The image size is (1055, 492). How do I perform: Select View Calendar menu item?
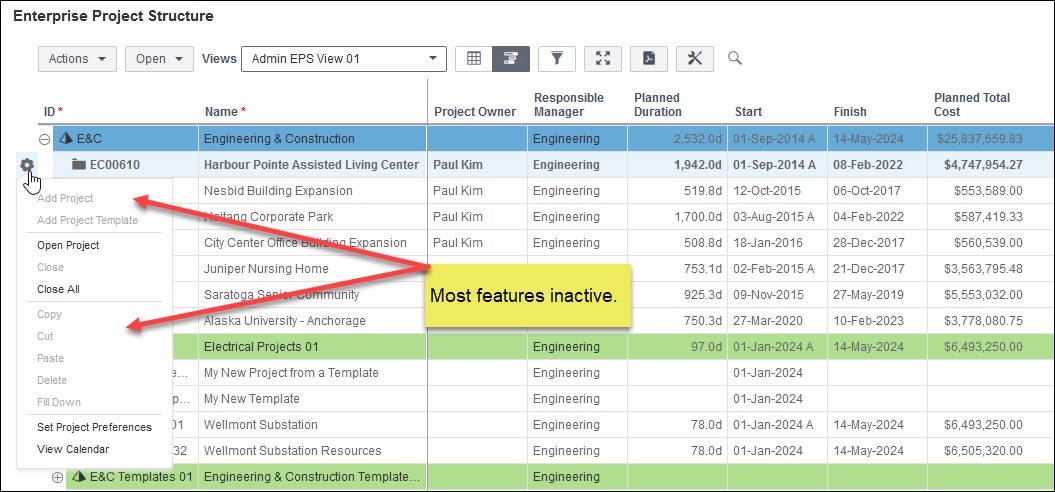point(73,450)
